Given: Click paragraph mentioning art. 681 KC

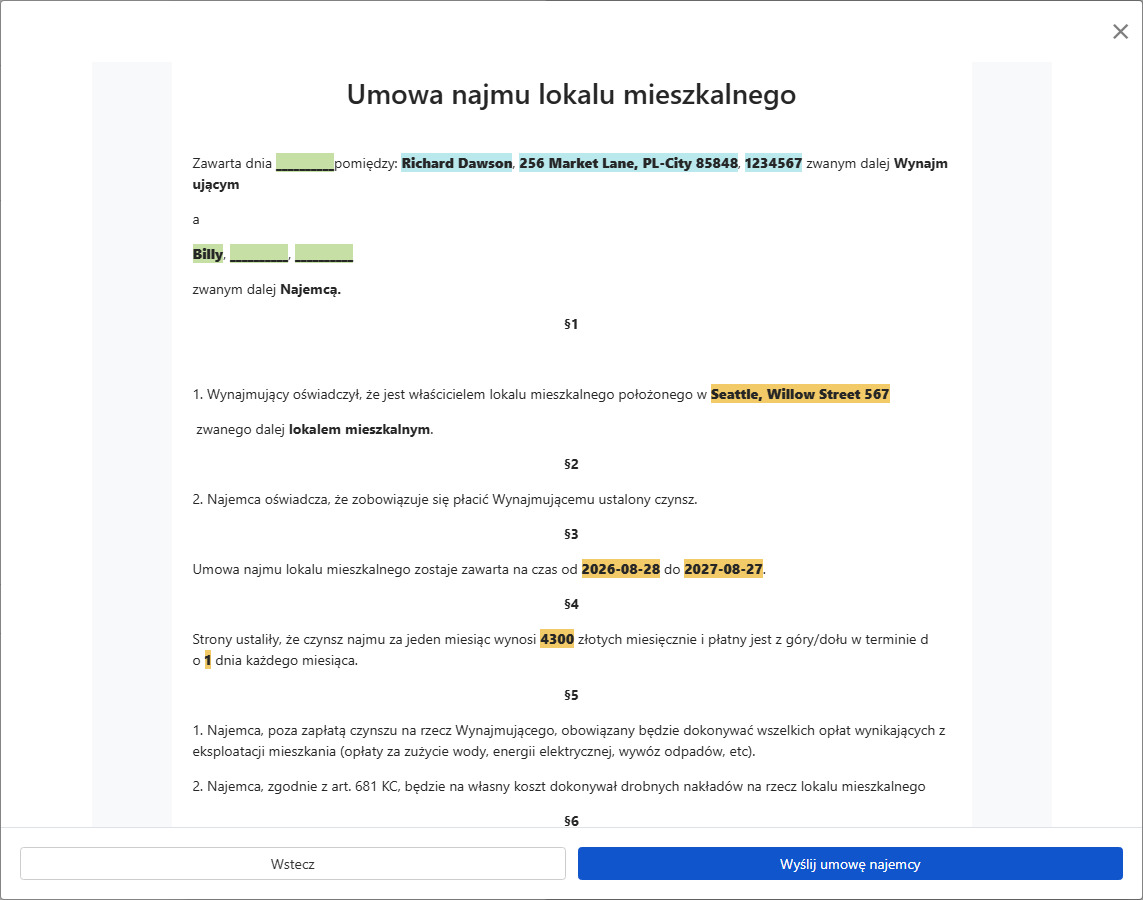Looking at the screenshot, I should 559,786.
